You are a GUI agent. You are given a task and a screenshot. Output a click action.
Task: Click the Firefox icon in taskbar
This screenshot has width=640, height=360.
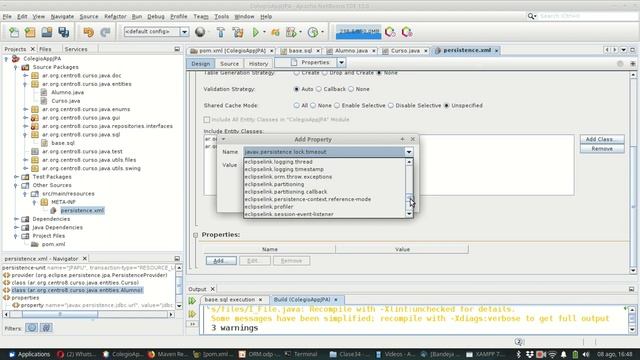[x=151, y=354]
